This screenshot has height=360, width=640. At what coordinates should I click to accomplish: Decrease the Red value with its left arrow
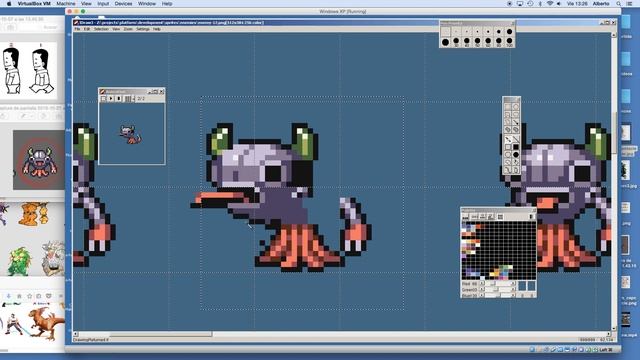coord(482,283)
